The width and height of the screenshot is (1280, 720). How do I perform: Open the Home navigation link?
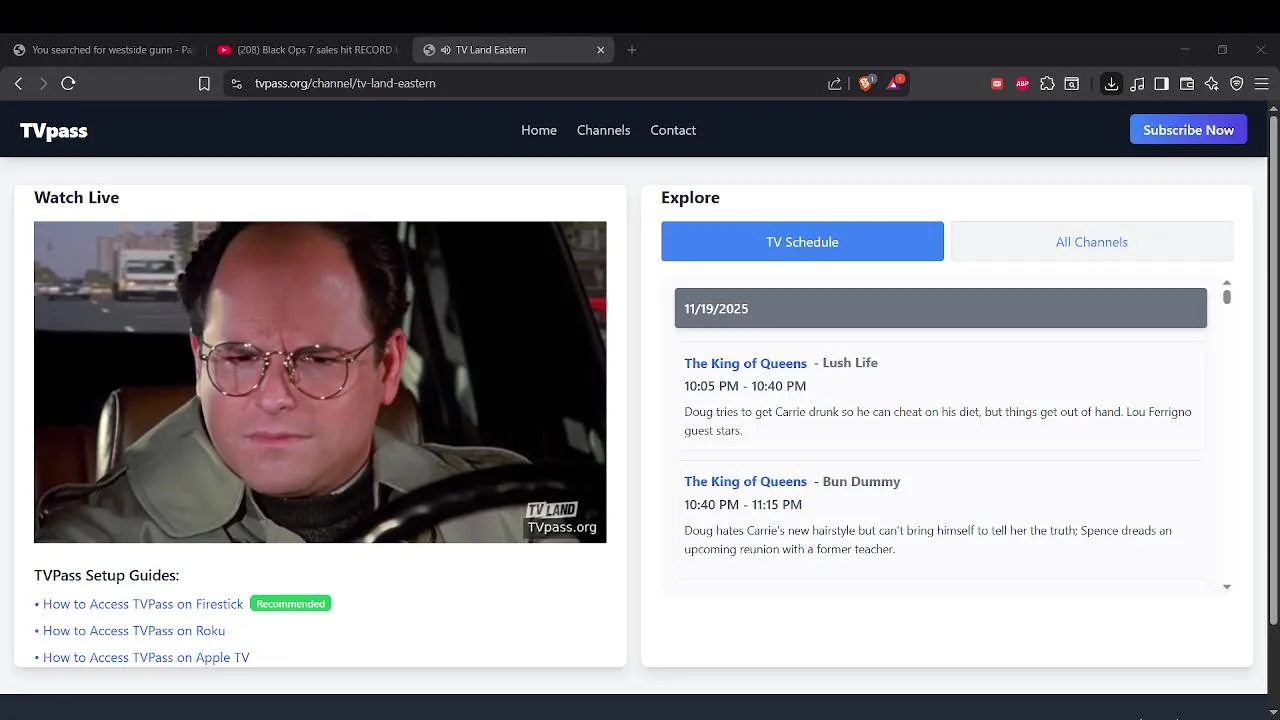(x=539, y=130)
